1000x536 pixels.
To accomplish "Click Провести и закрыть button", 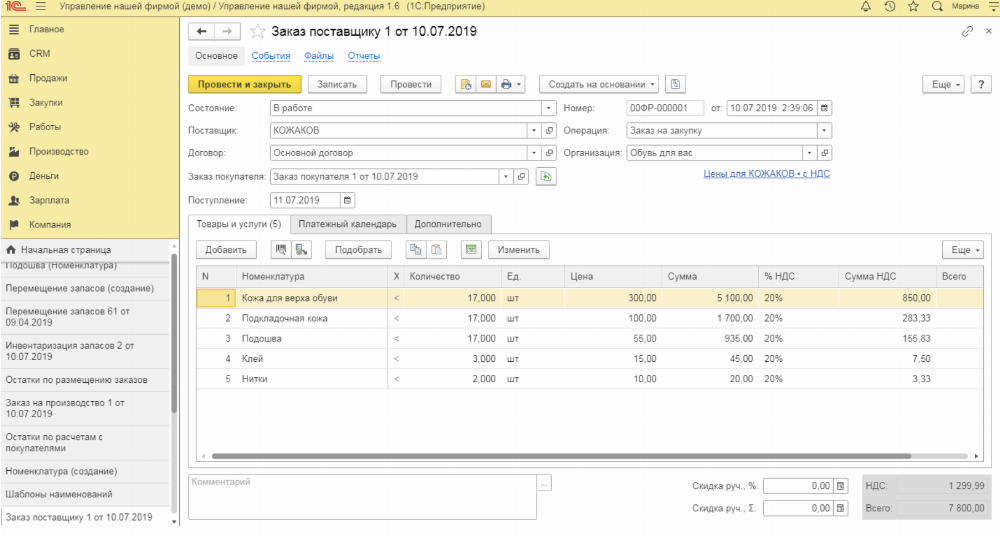I will point(244,84).
